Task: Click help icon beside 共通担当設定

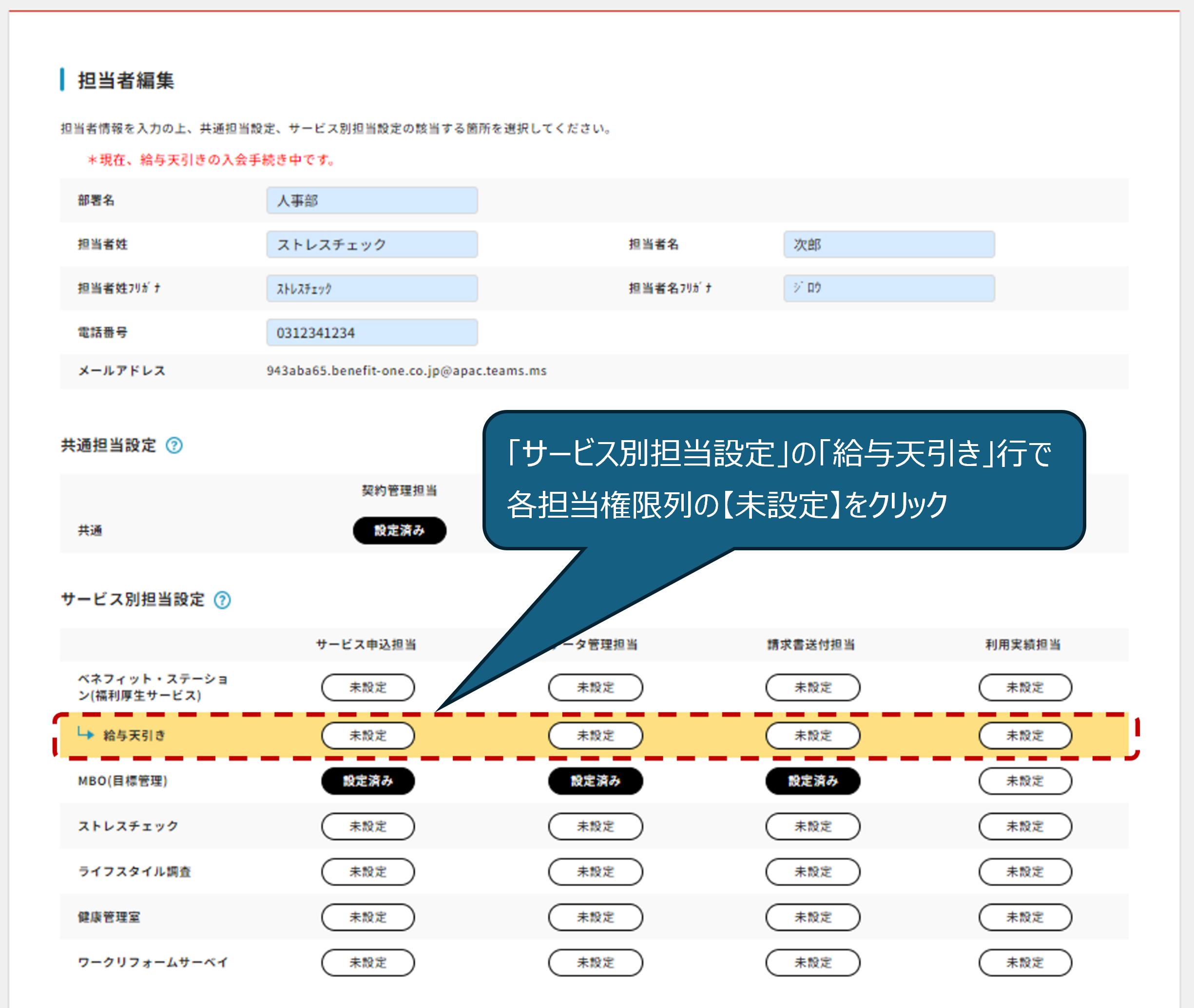Action: 174,445
